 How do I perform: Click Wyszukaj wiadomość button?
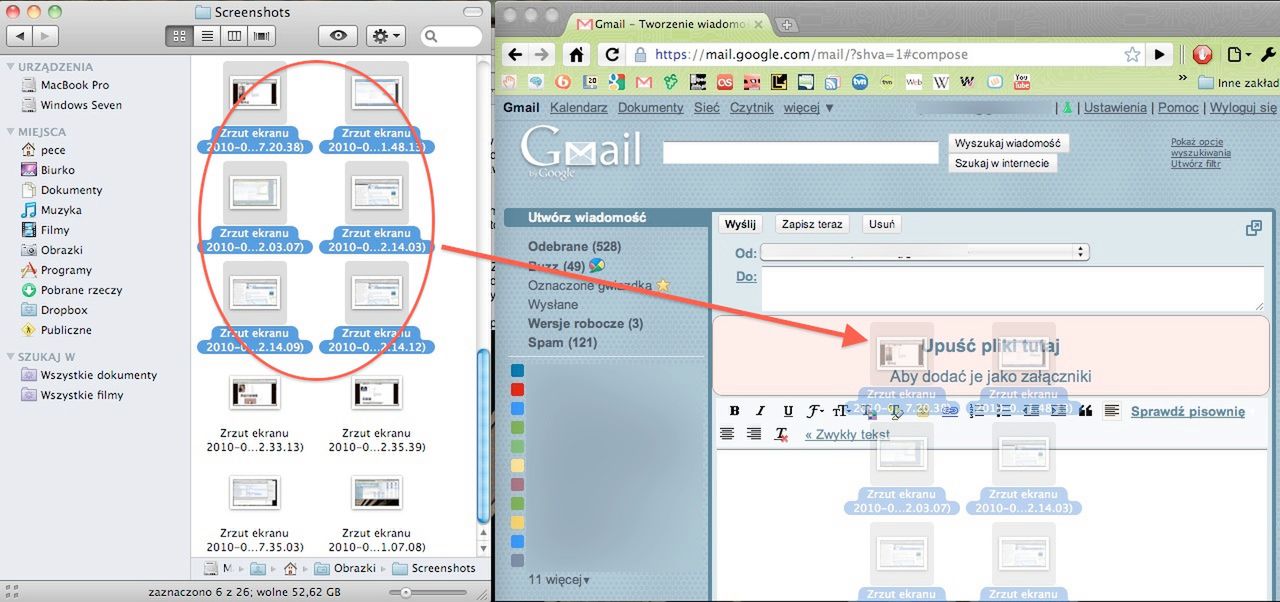(1008, 143)
